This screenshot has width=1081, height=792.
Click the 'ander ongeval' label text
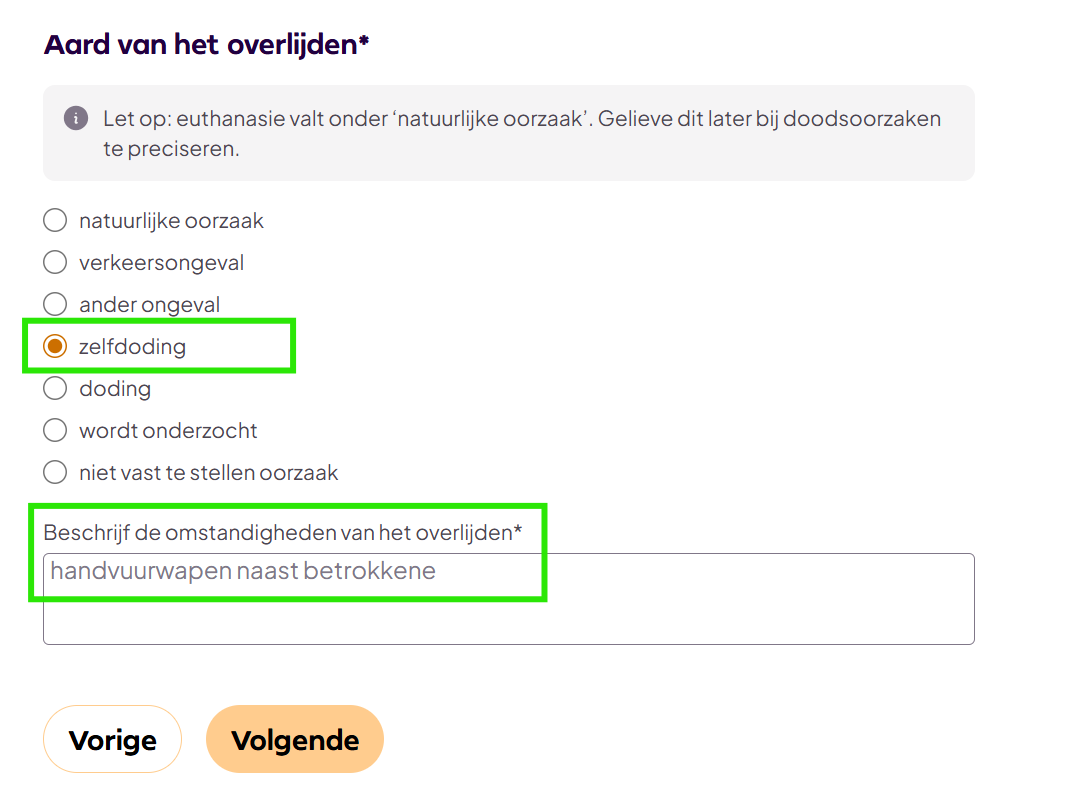pos(149,304)
